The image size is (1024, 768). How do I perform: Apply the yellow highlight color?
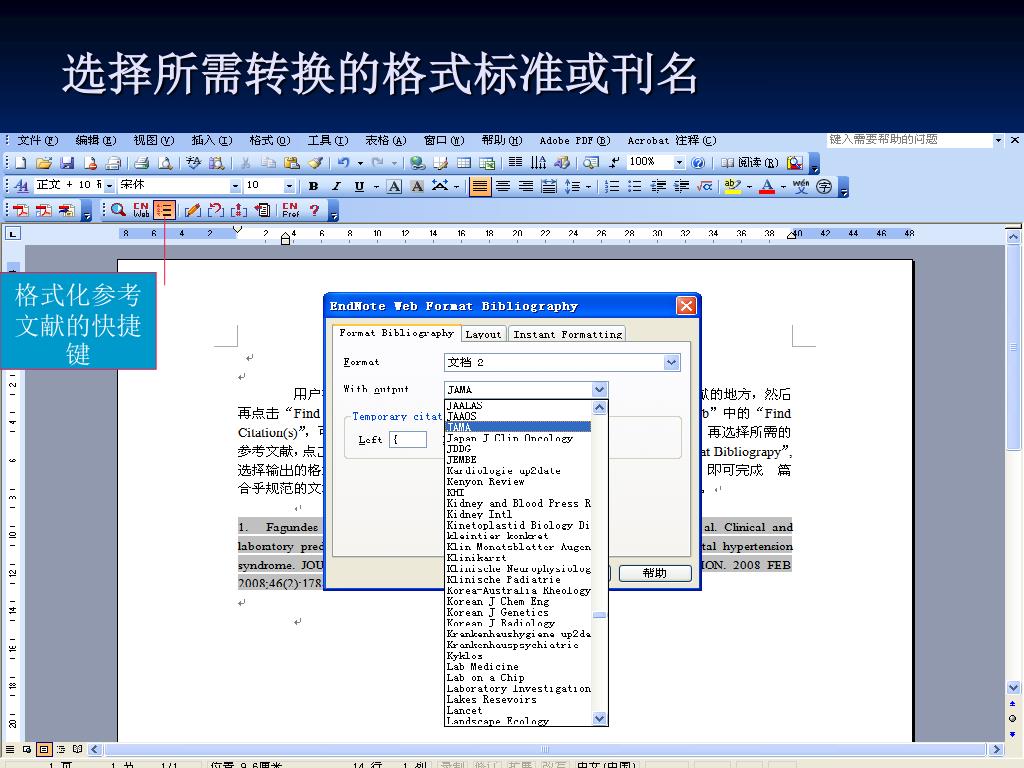point(733,186)
